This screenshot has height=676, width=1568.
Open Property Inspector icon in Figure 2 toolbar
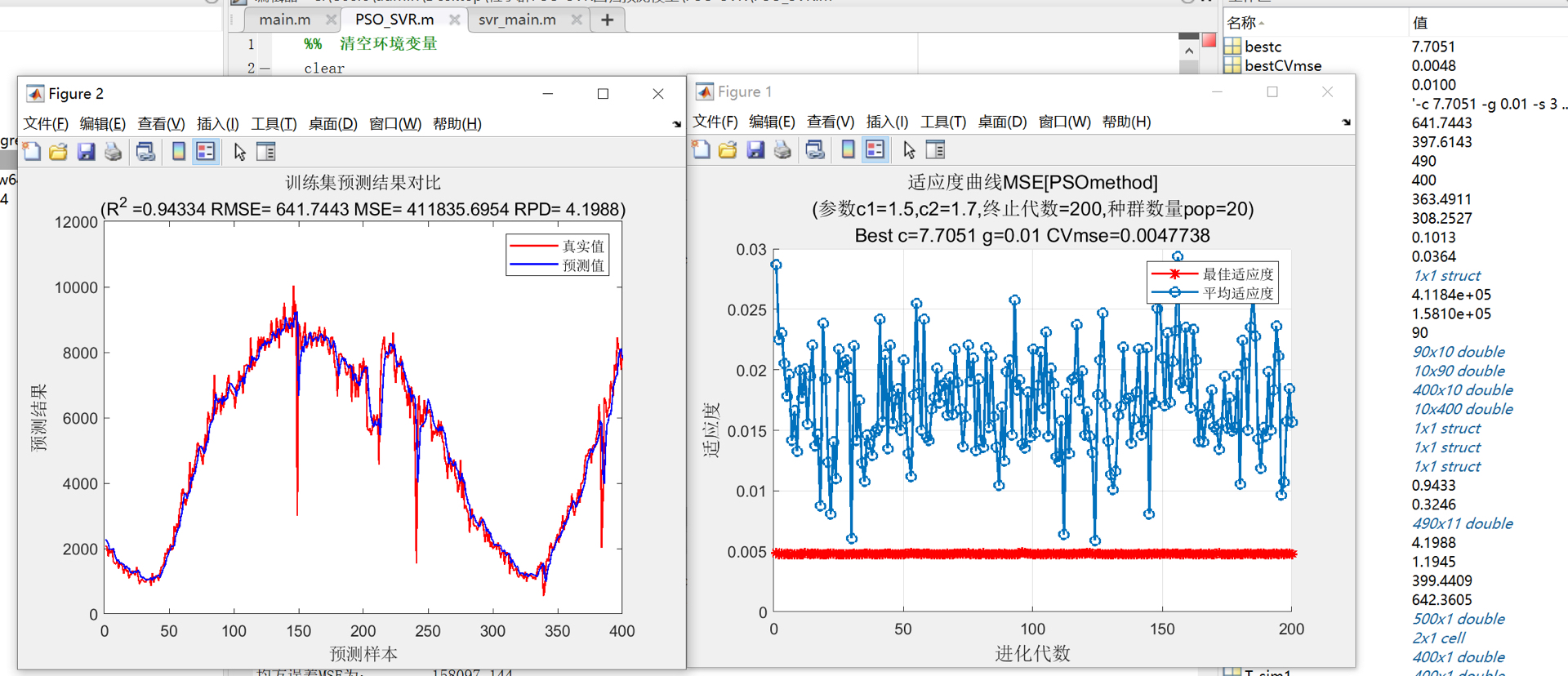(x=266, y=151)
